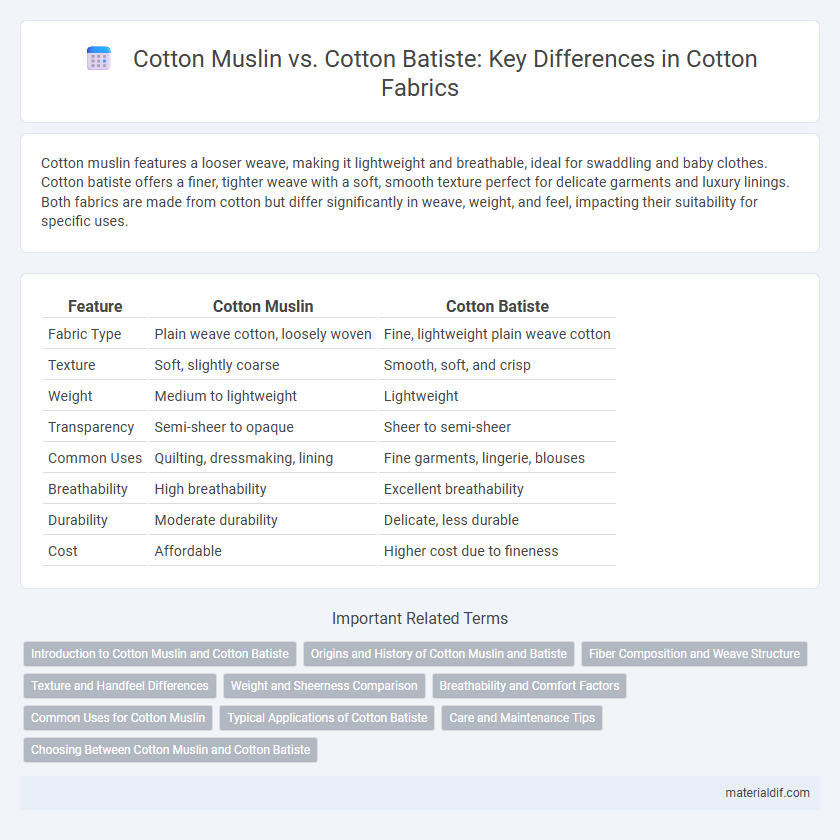Select the Fabric Type row label
This screenshot has width=840, height=840.
click(x=85, y=334)
